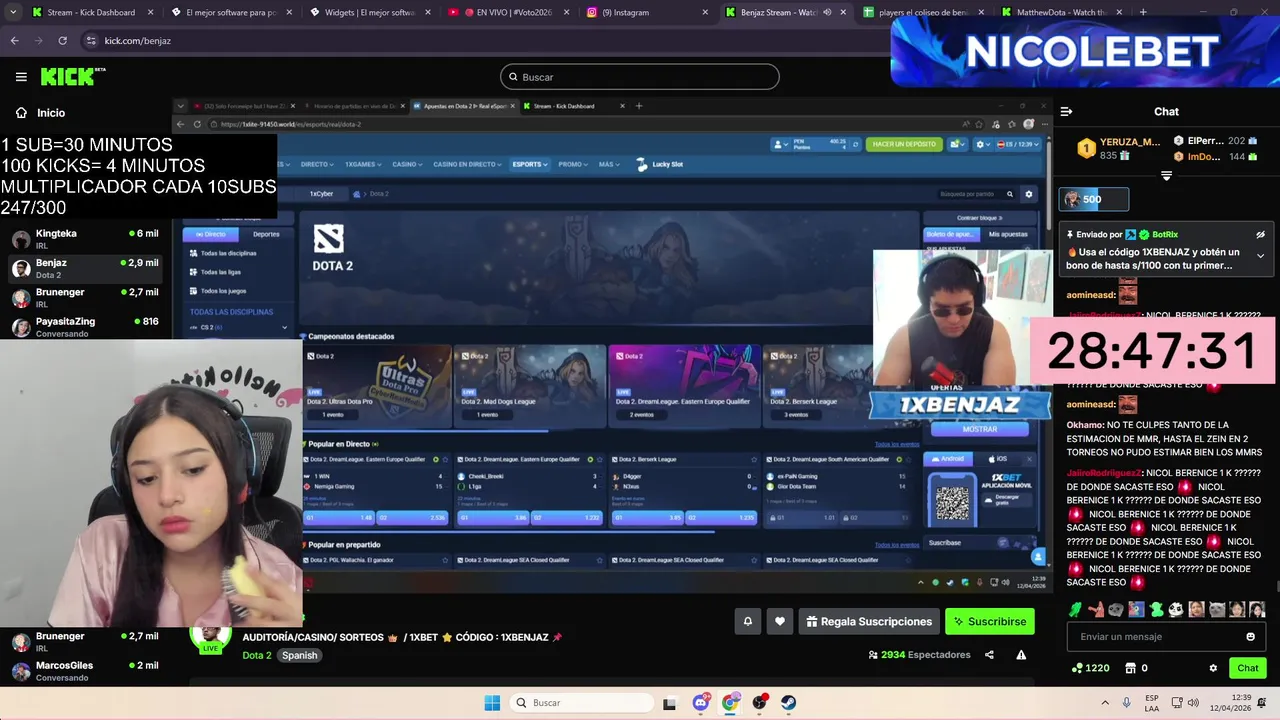1280x720 pixels.
Task: Show hidden system tray icons
Action: pyautogui.click(x=1105, y=703)
